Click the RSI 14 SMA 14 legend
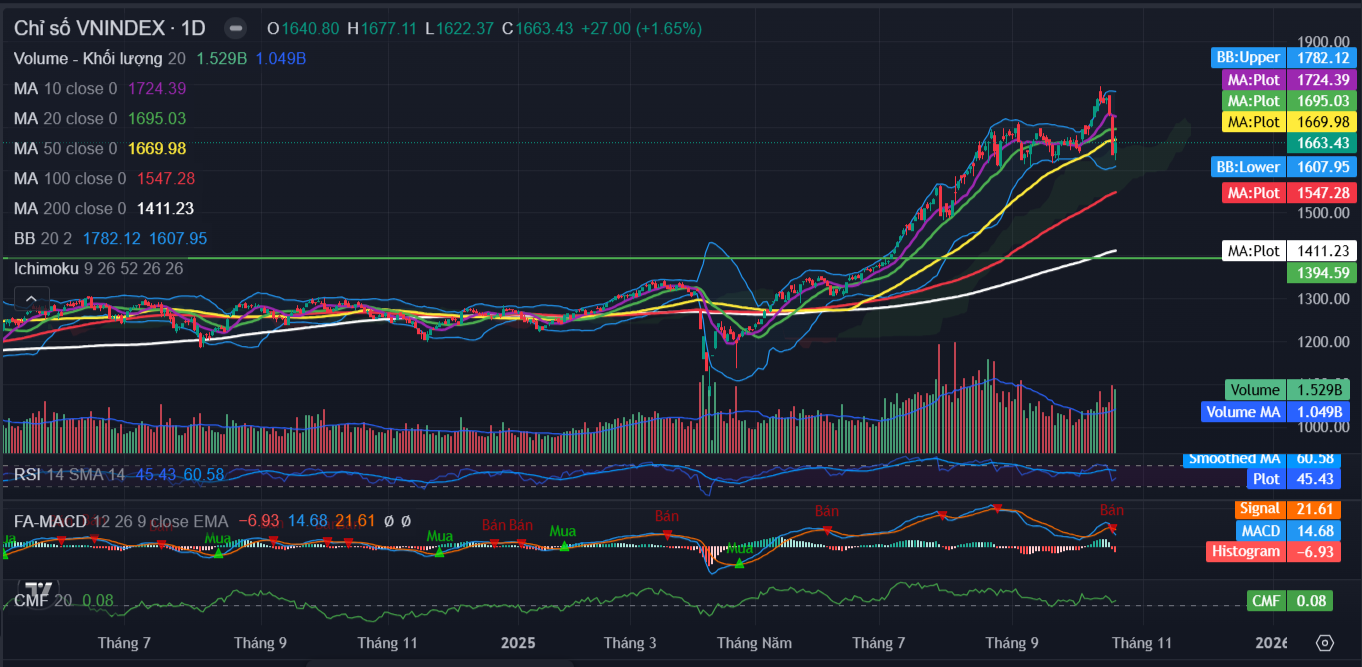The image size is (1362, 667). coord(70,474)
